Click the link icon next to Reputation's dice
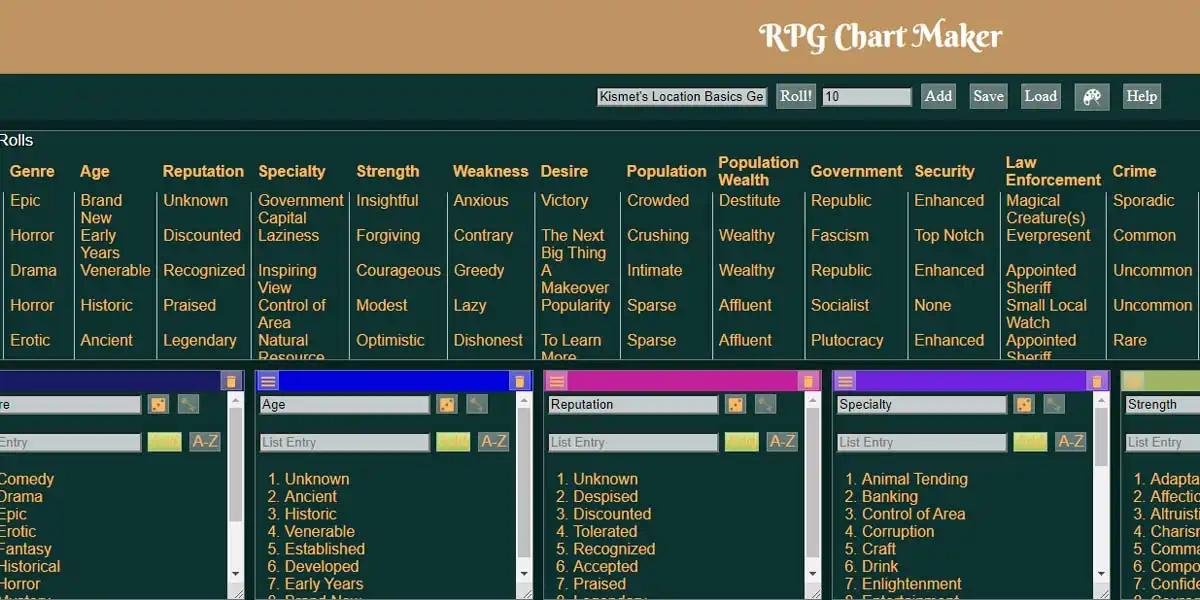 point(765,405)
